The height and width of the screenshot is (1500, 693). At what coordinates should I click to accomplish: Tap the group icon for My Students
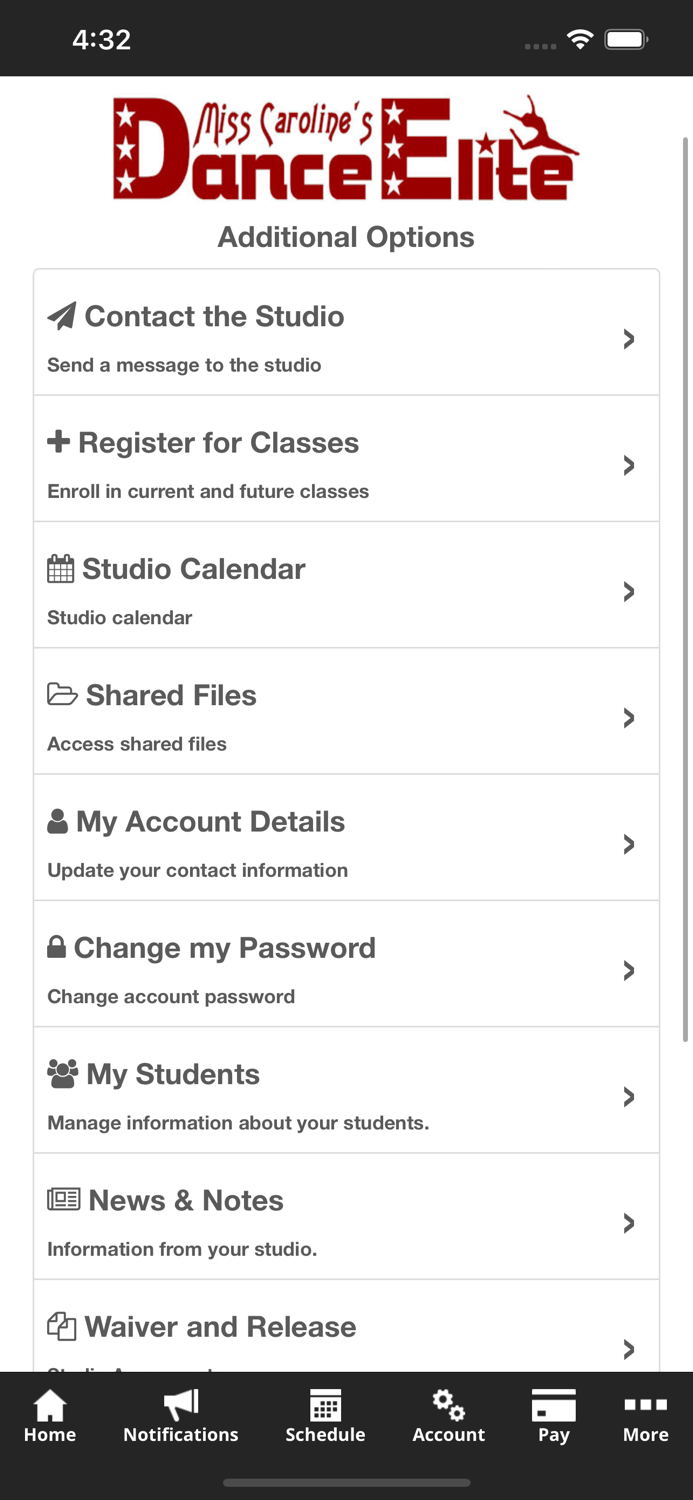pos(62,1074)
